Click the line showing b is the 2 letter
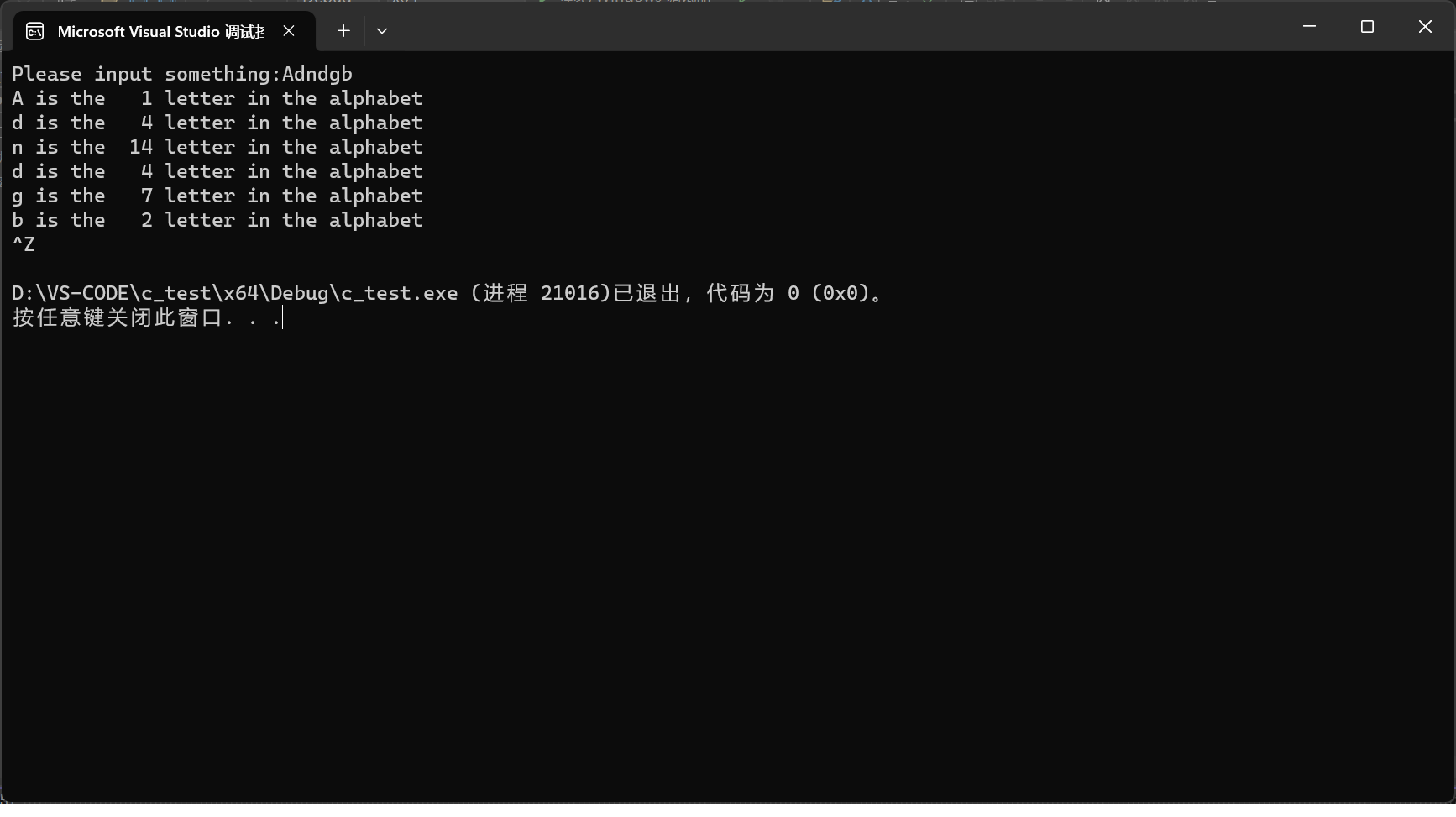 pyautogui.click(x=217, y=220)
